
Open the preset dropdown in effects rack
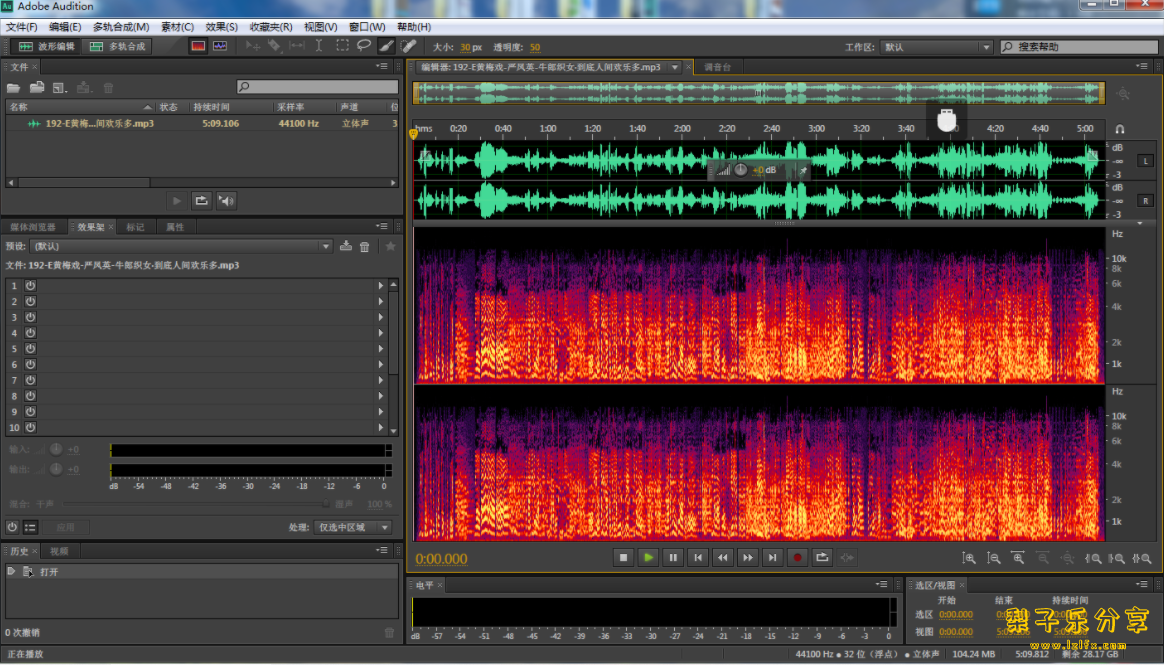point(325,246)
